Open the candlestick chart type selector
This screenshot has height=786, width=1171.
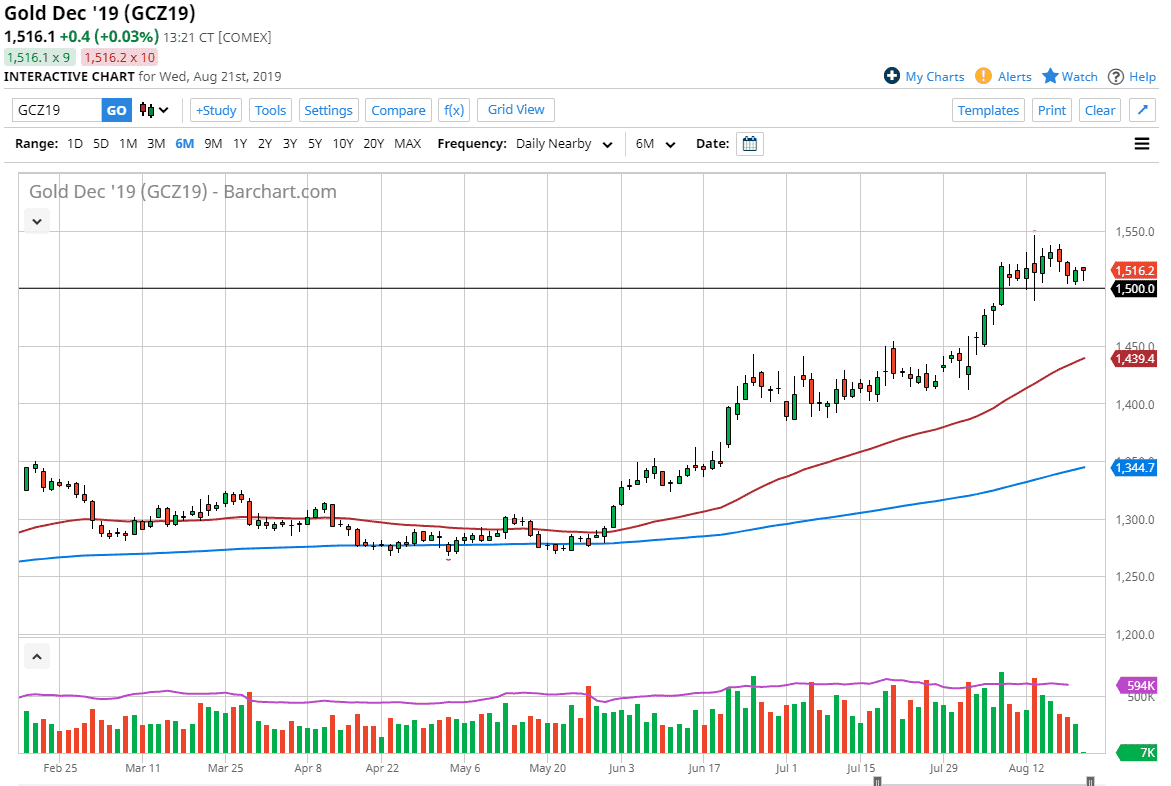coord(154,110)
